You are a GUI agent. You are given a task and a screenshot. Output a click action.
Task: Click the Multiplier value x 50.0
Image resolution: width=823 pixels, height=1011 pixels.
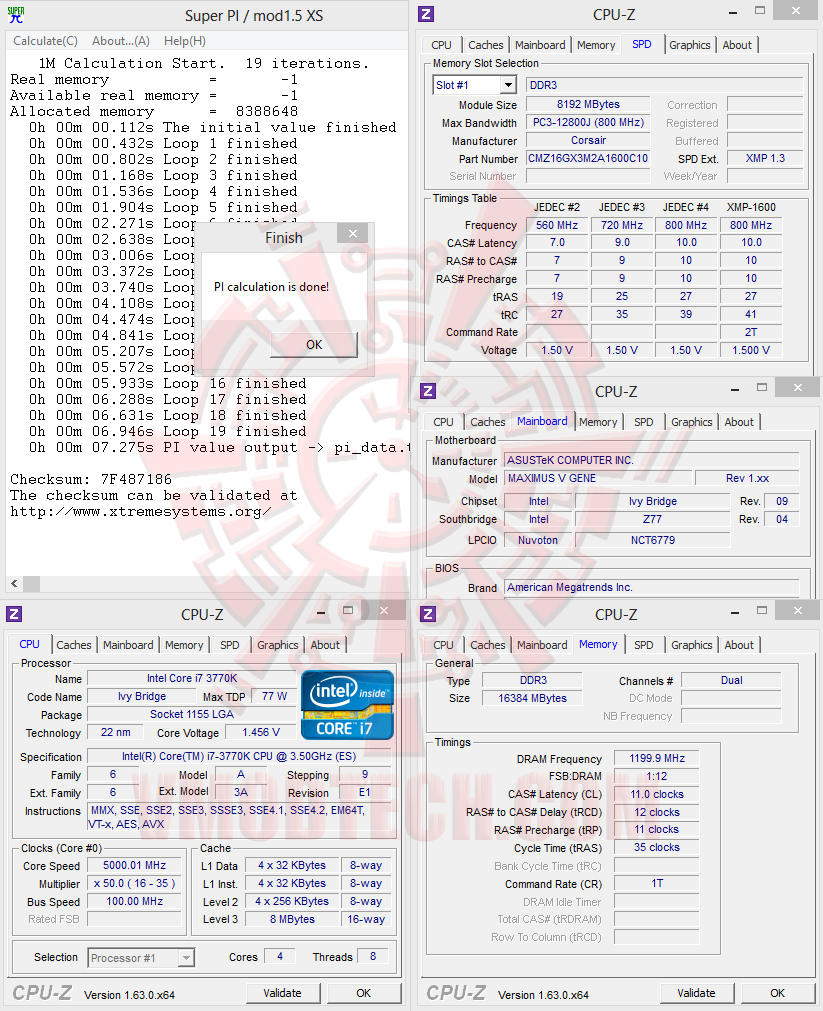click(x=135, y=883)
